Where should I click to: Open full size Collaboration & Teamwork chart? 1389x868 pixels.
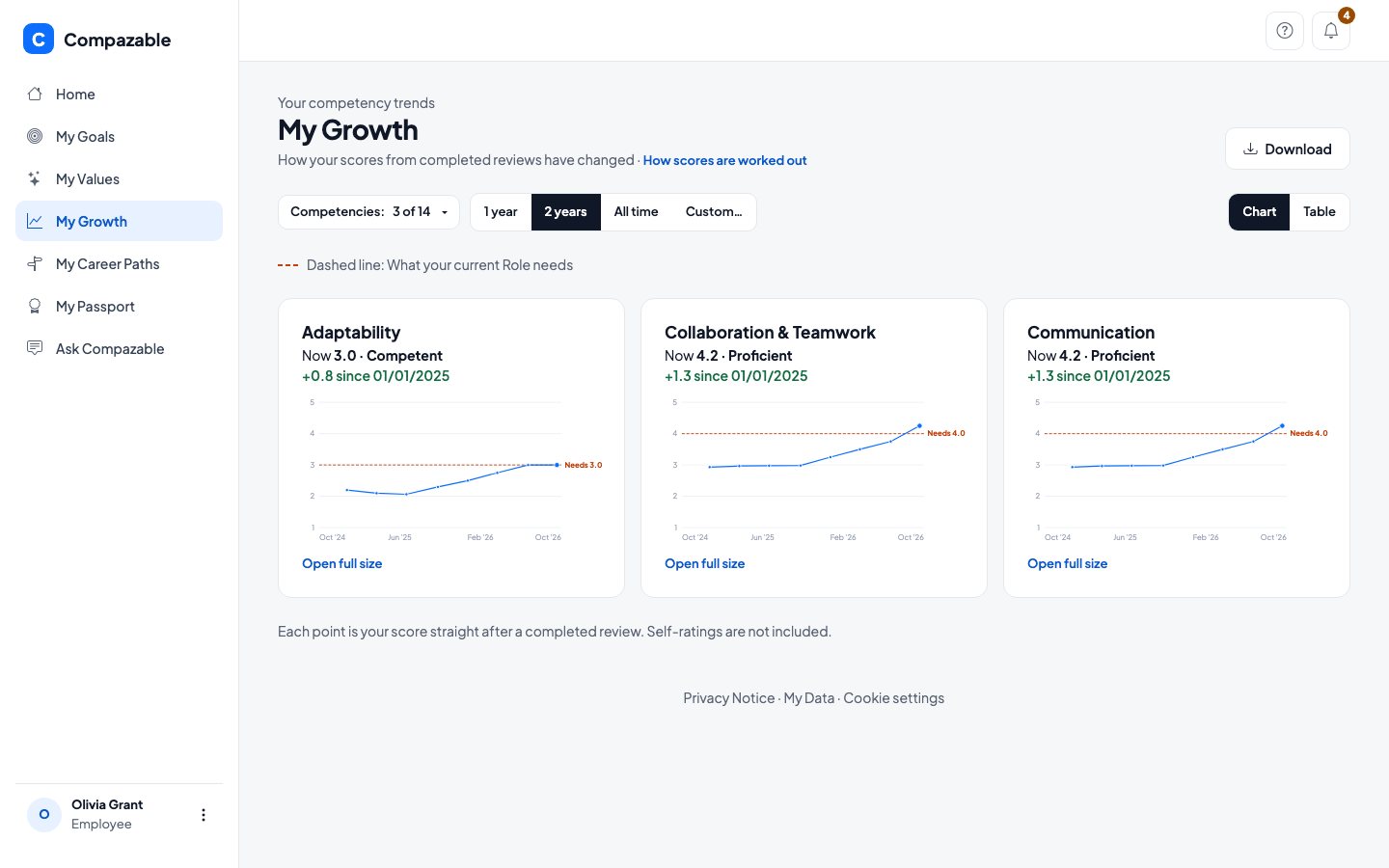(x=704, y=564)
